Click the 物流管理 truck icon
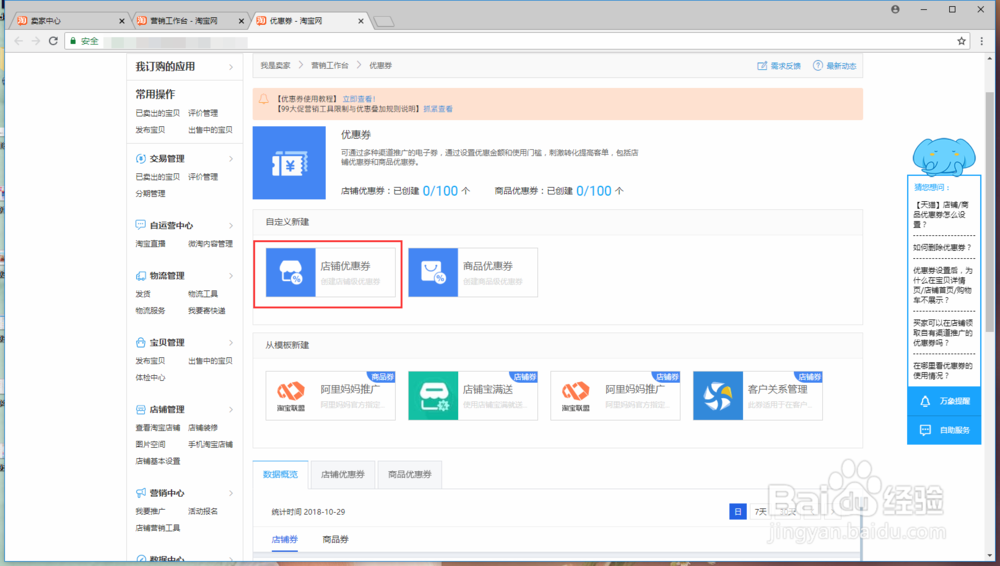The height and width of the screenshot is (566, 1000). 141,276
